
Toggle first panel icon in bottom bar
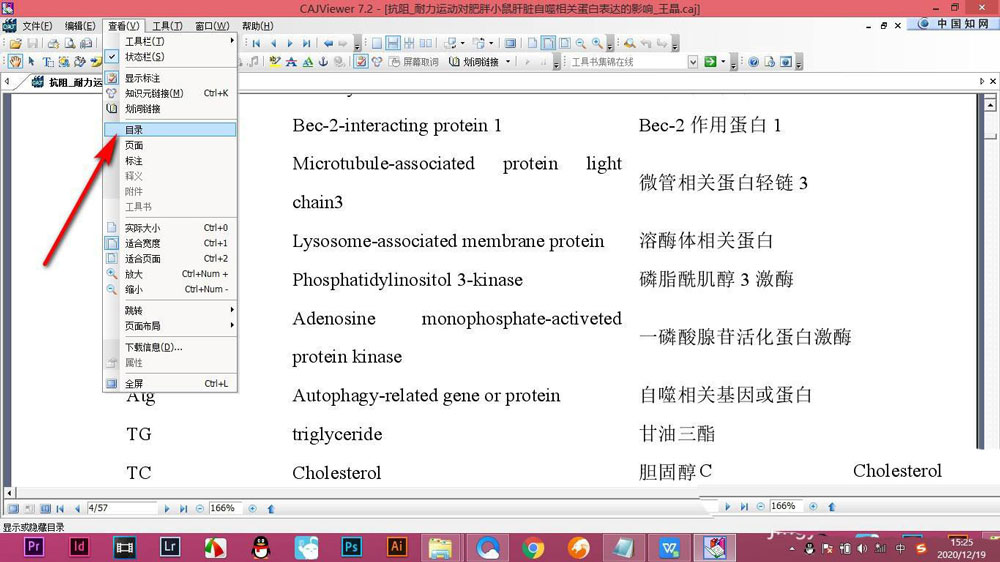click(x=13, y=508)
